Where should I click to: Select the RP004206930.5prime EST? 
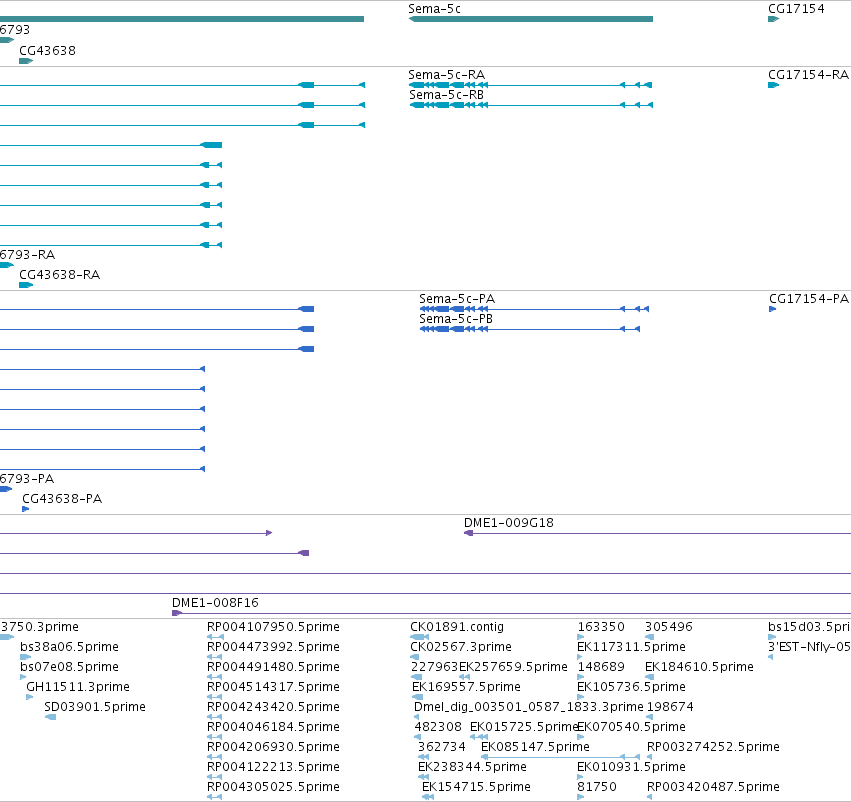tap(273, 747)
